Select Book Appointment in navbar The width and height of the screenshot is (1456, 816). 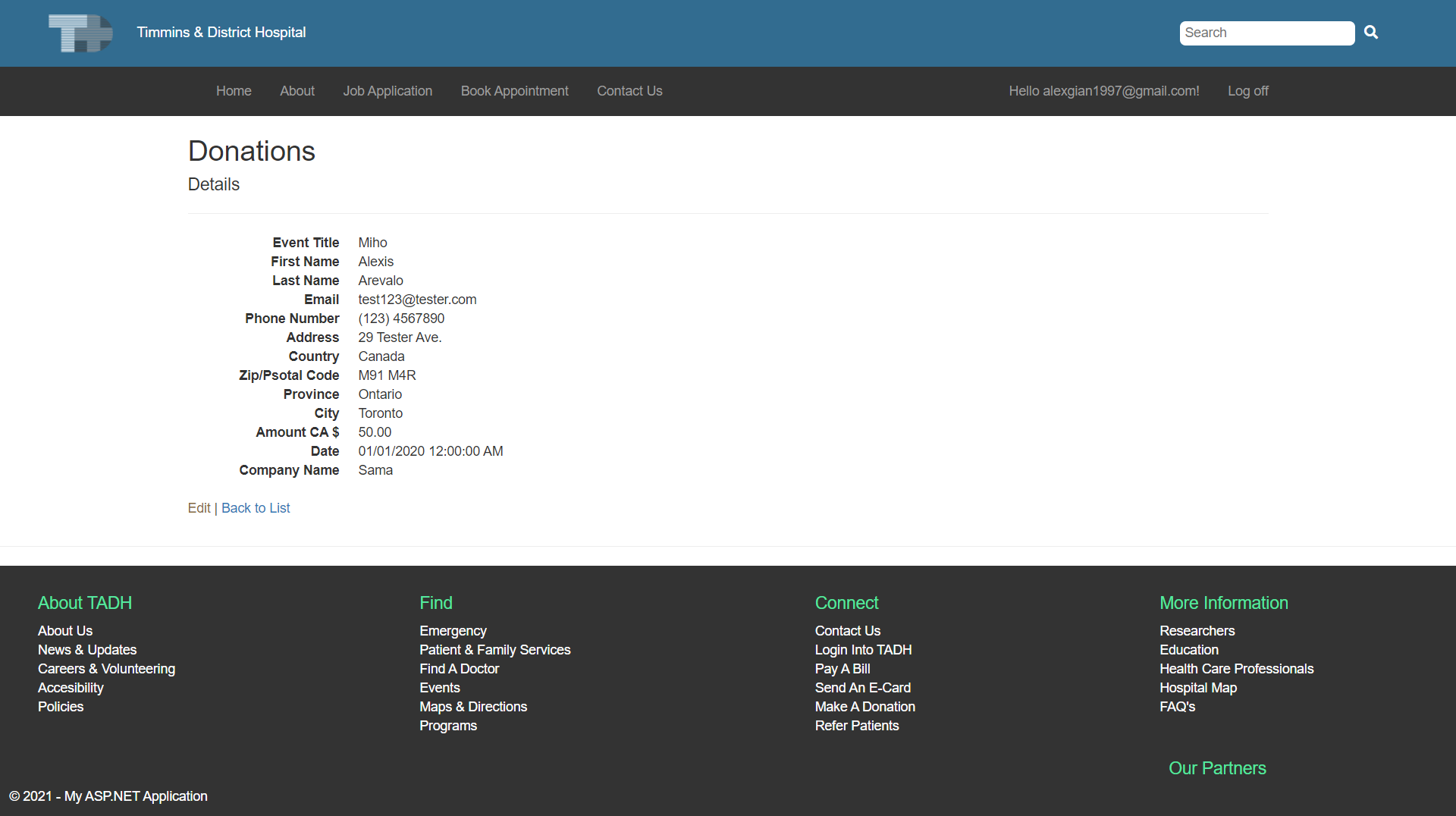[514, 91]
